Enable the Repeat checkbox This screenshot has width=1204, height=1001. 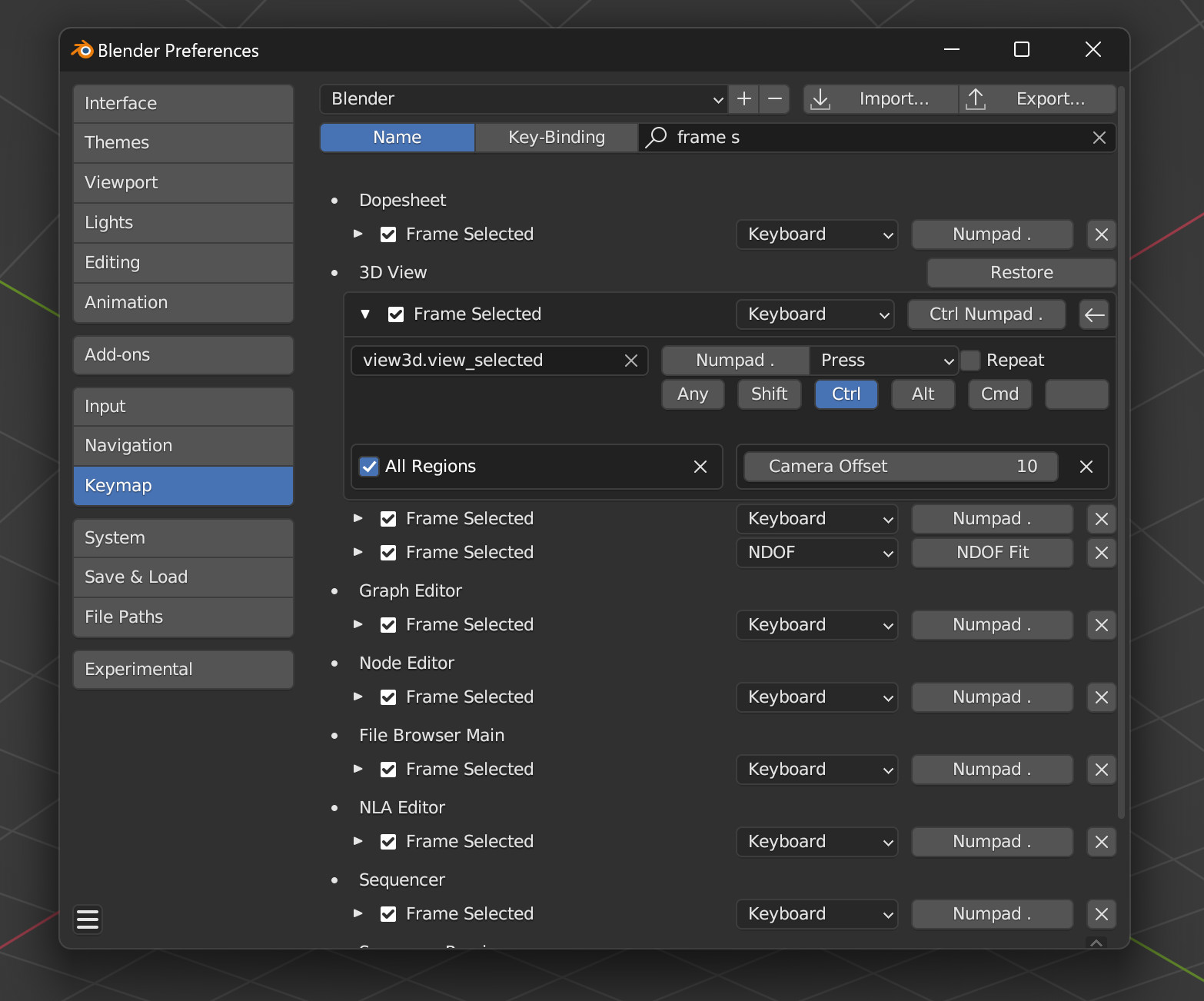971,361
